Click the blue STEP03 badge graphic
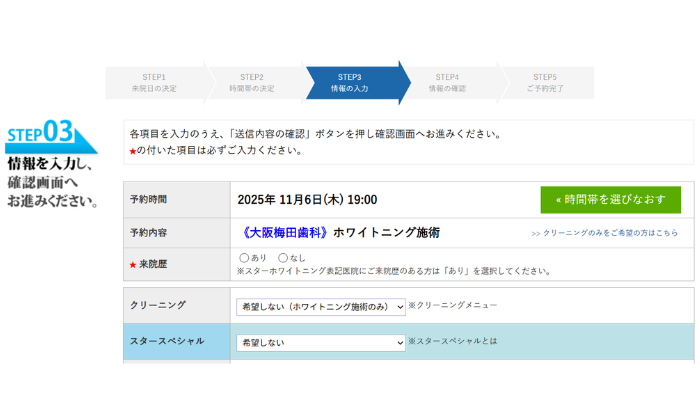This screenshot has height=420, width=700. pyautogui.click(x=50, y=135)
